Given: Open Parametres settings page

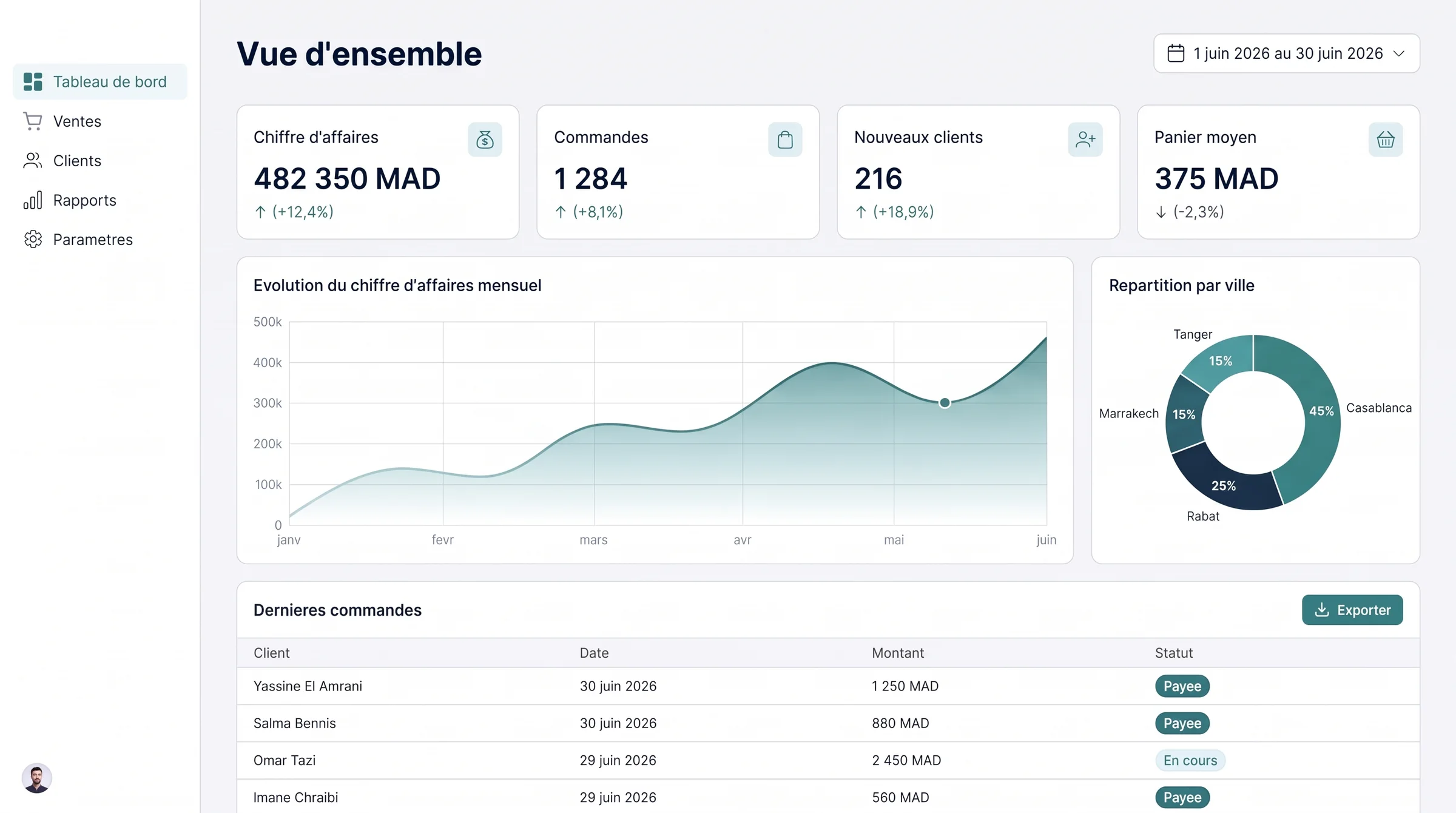Looking at the screenshot, I should pos(100,240).
